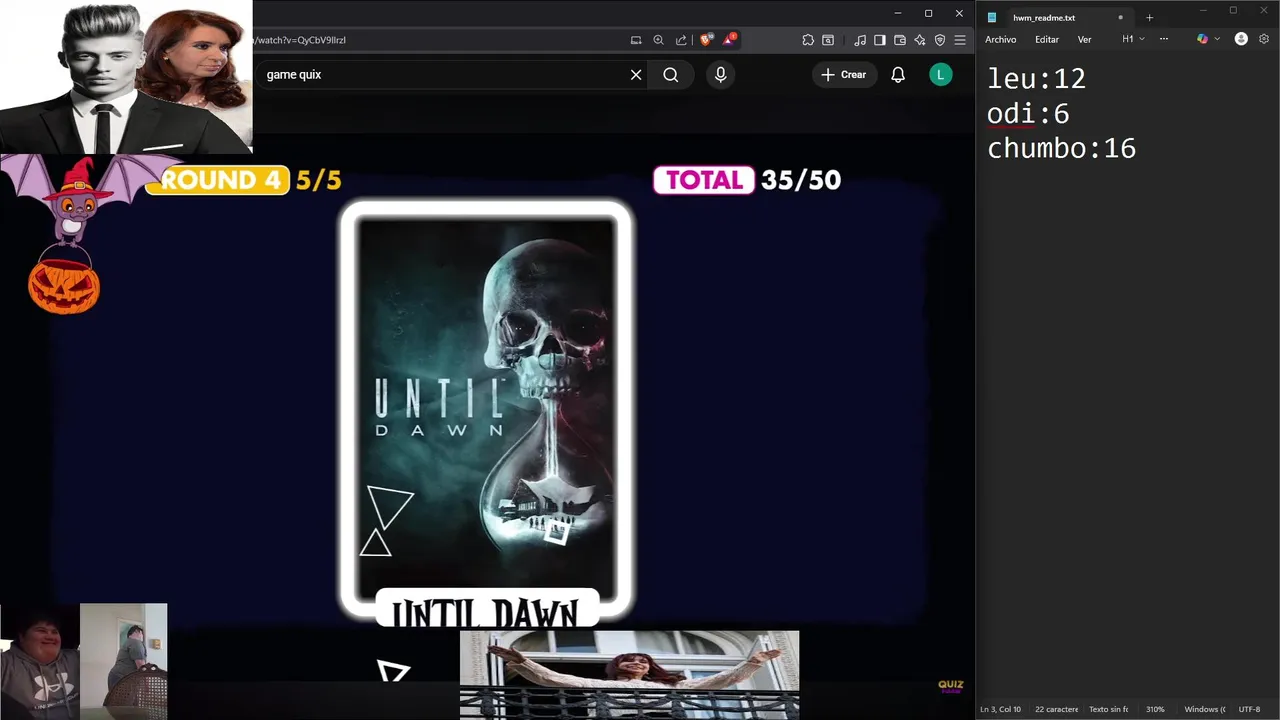Click the 310% zoom level in status bar

tap(1155, 709)
